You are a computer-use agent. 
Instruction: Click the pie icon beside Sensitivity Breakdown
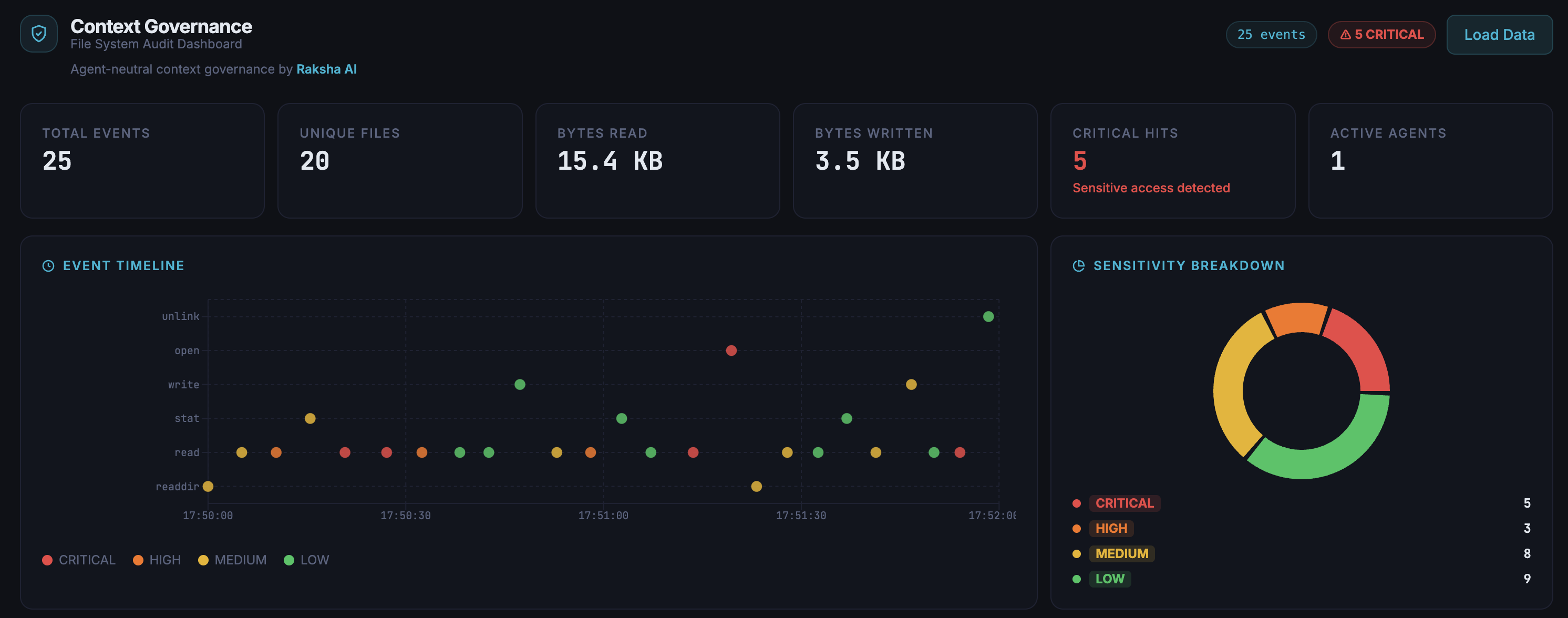(x=1079, y=265)
